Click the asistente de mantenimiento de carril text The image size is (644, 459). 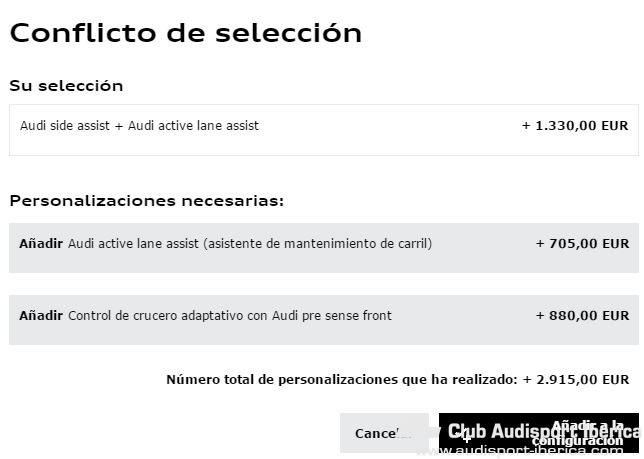pos(318,244)
